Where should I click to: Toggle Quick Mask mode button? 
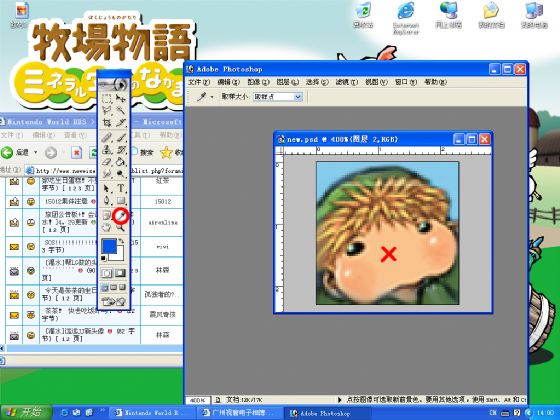(x=120, y=273)
